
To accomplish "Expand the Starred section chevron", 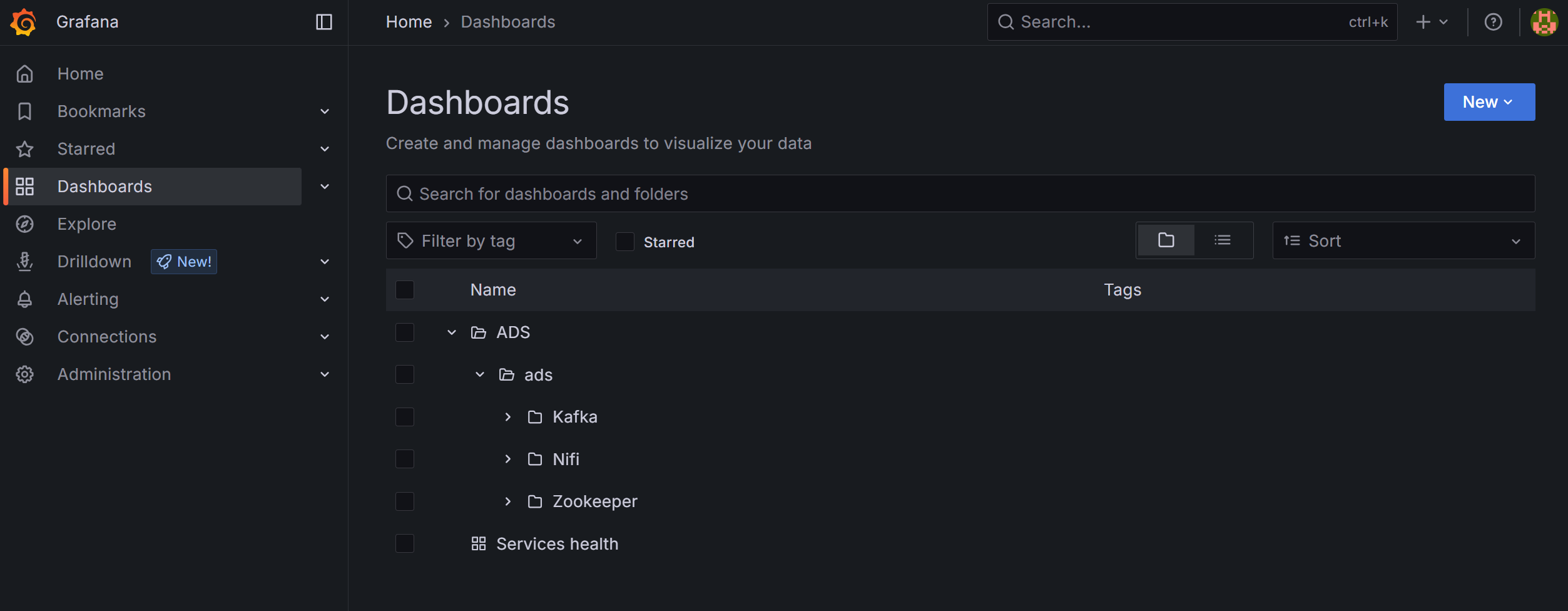I will (x=325, y=149).
